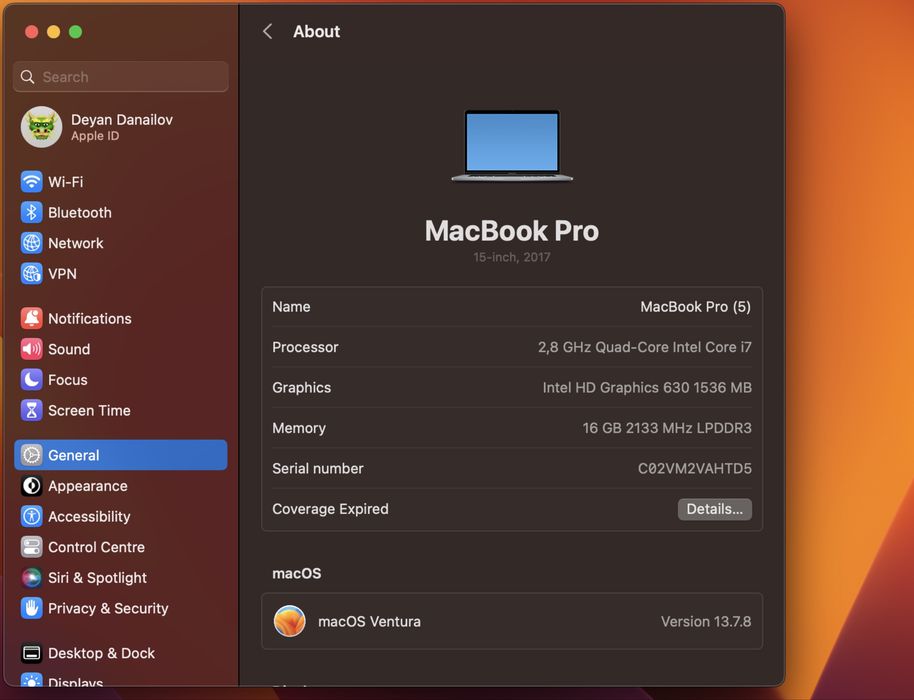Click the Processor row label
The image size is (914, 700).
coord(305,347)
